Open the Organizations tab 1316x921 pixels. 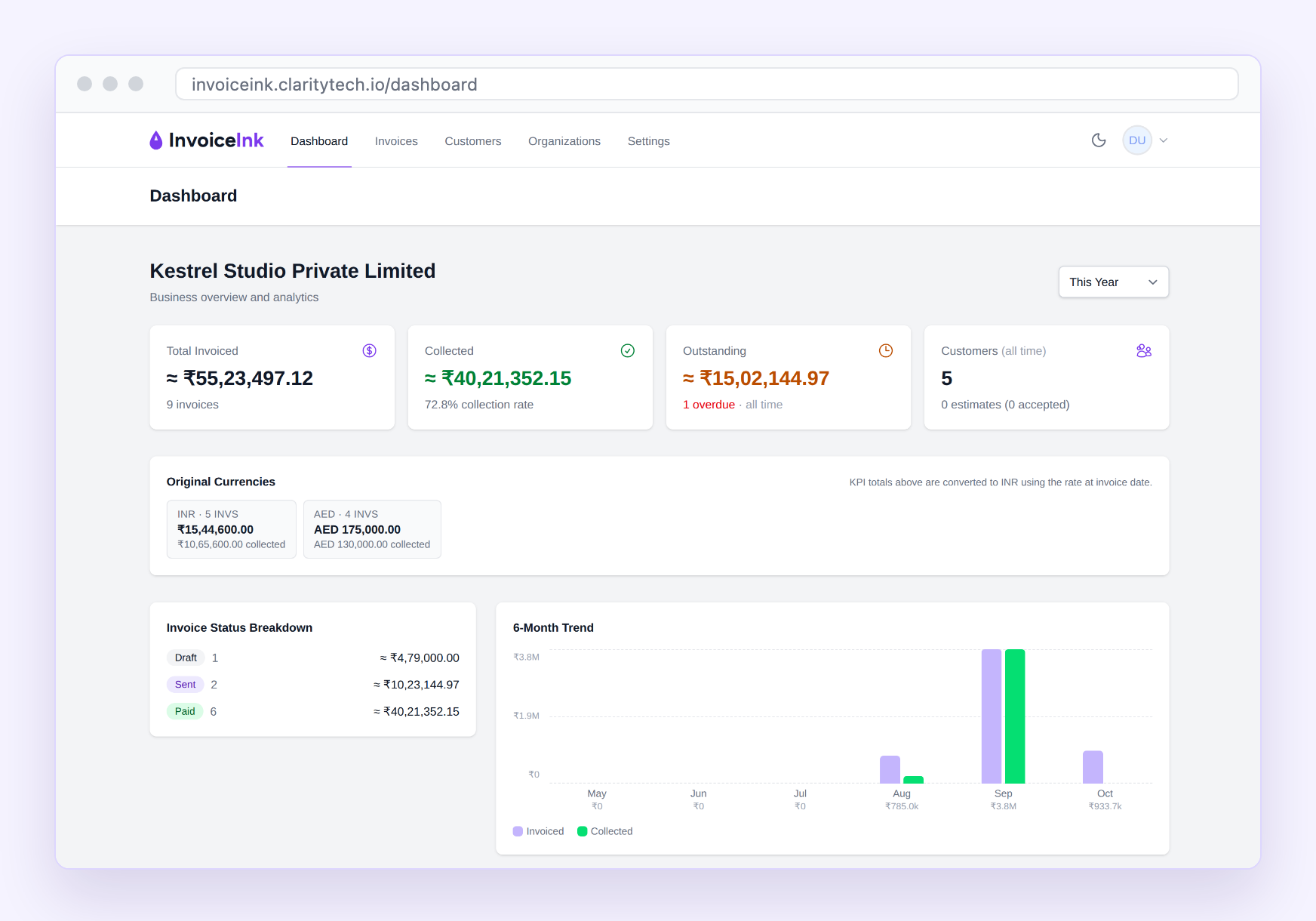coord(564,141)
